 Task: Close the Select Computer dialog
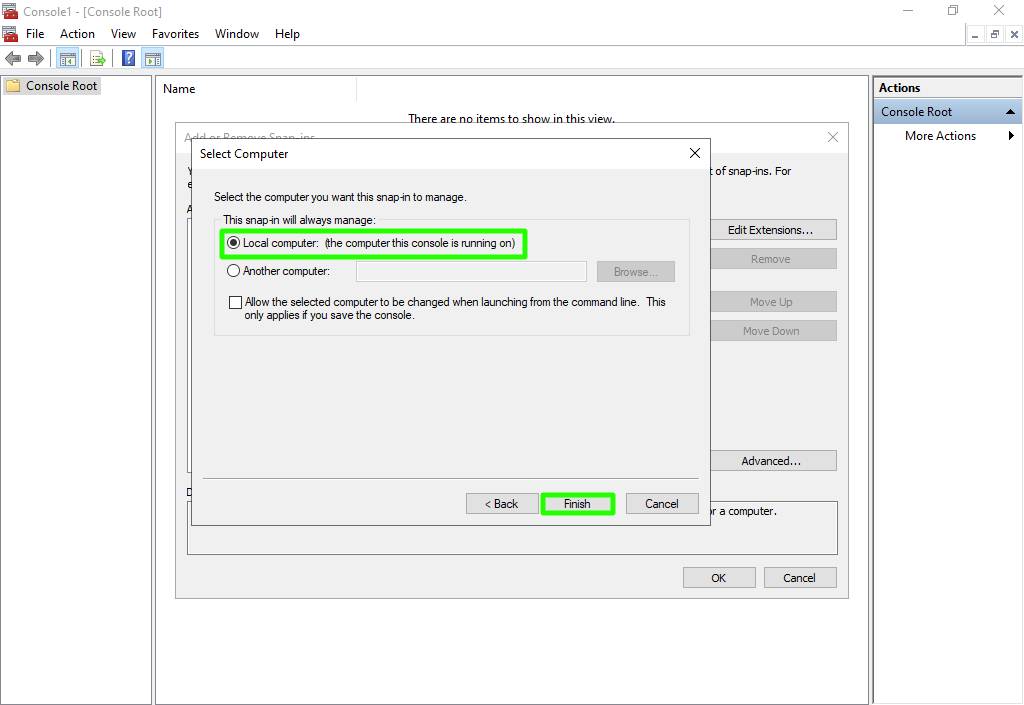[x=695, y=153]
